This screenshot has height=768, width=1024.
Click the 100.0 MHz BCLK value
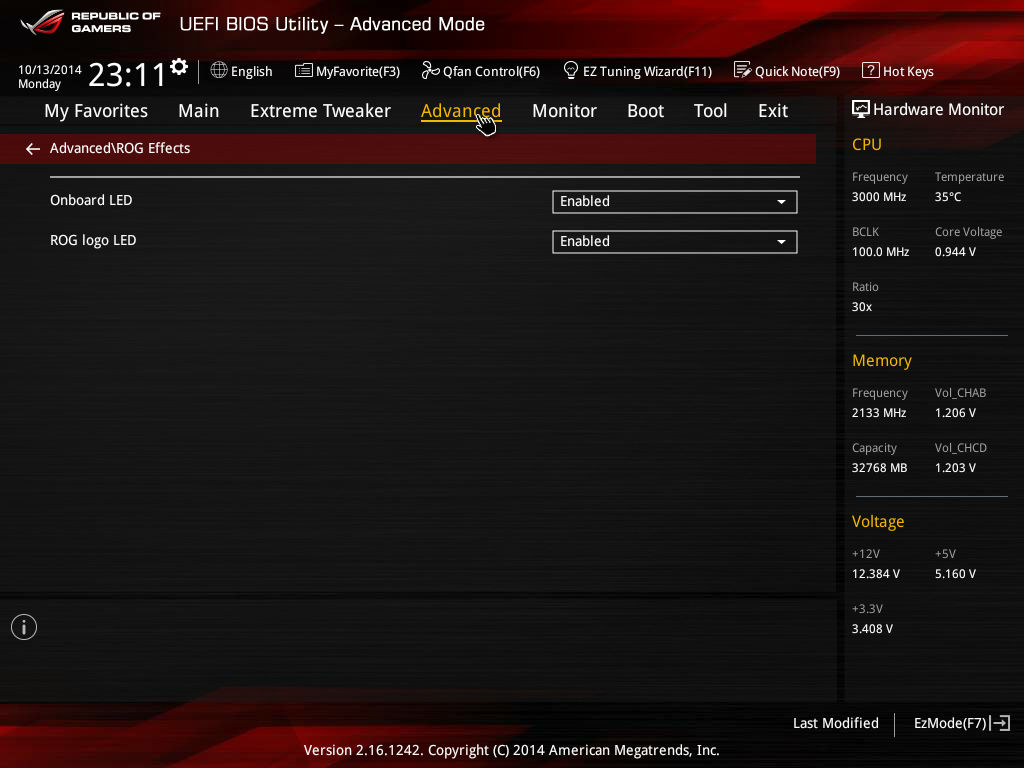(x=880, y=251)
